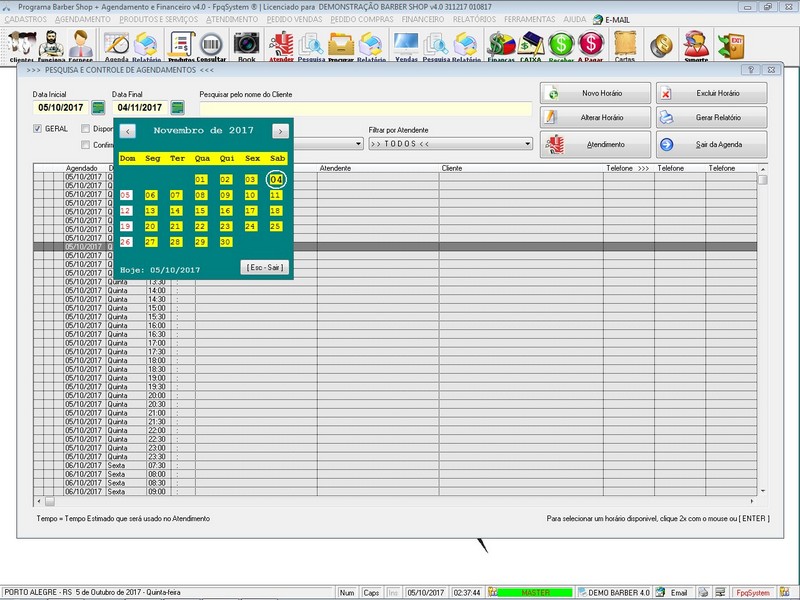Open Relatório icon next to Procurar
Screen dimensions: 800x600
(371, 46)
